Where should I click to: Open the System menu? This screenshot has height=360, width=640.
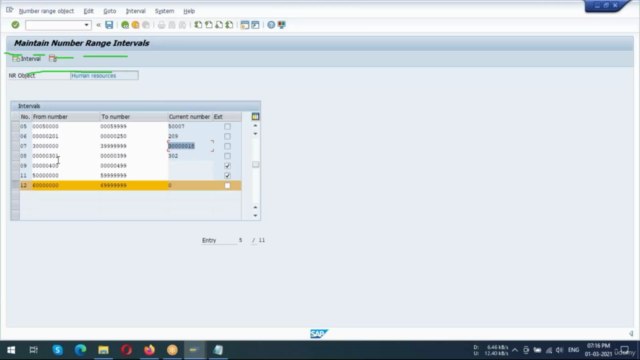pos(164,11)
